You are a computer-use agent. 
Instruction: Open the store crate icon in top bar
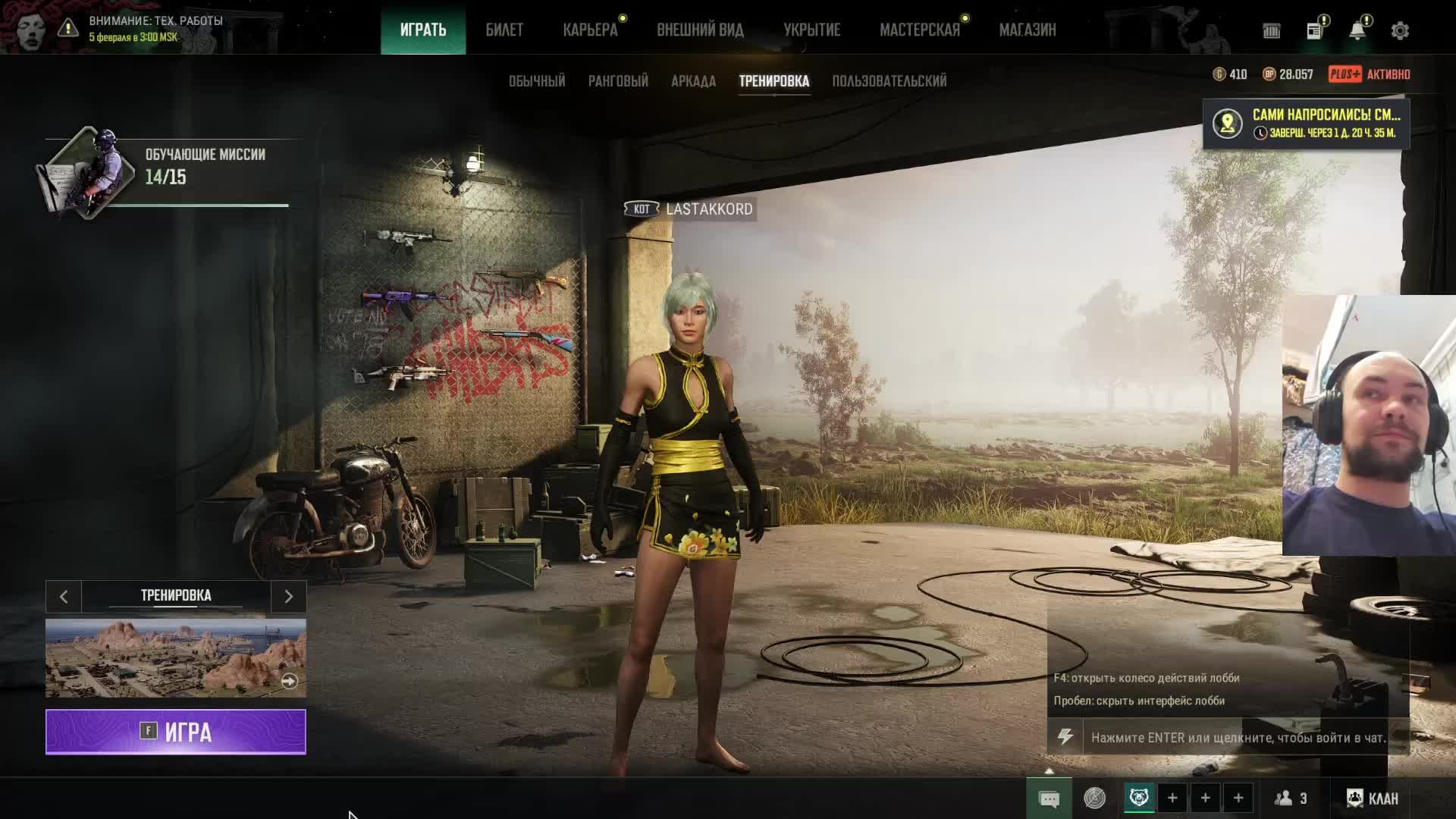(1272, 30)
